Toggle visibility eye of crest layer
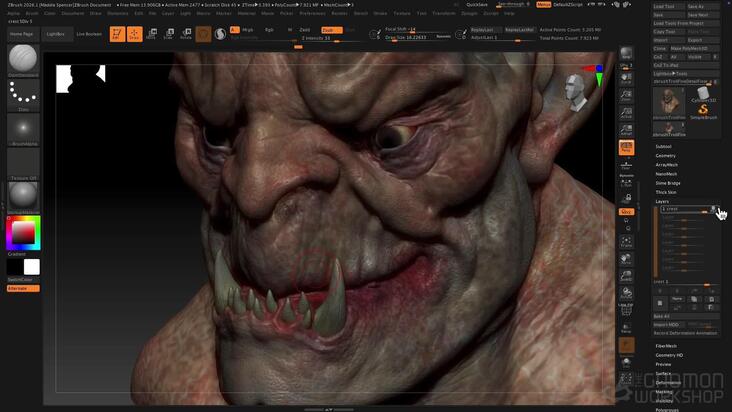This screenshot has height=412, width=732. [x=712, y=209]
